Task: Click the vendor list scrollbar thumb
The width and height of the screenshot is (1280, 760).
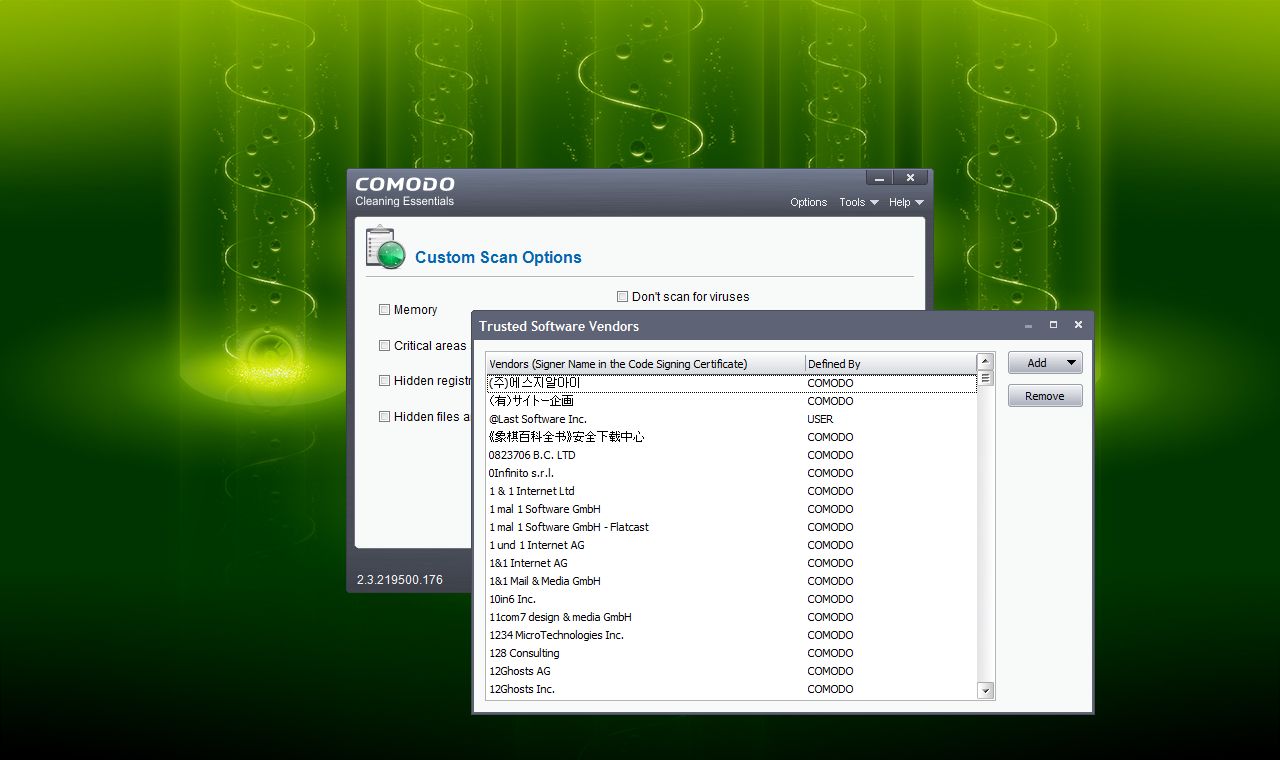Action: point(985,378)
